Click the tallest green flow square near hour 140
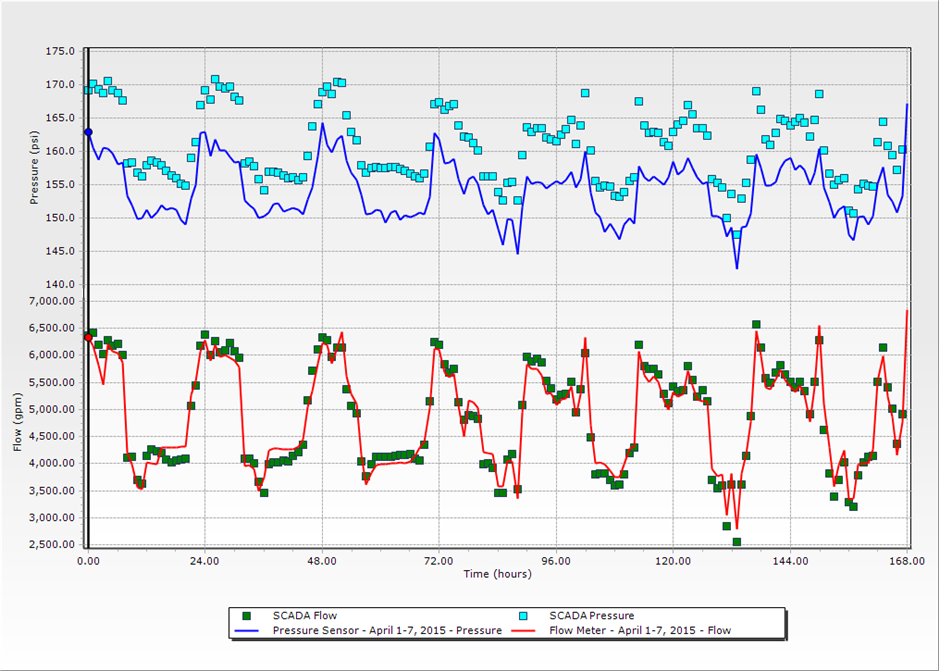939x671 pixels. 754,324
